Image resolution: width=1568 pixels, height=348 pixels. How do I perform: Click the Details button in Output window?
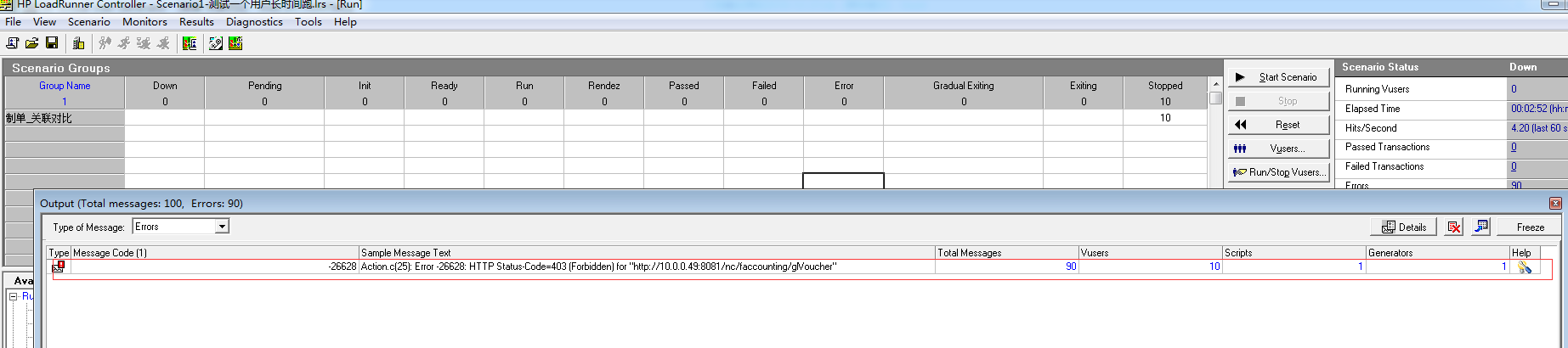1403,227
